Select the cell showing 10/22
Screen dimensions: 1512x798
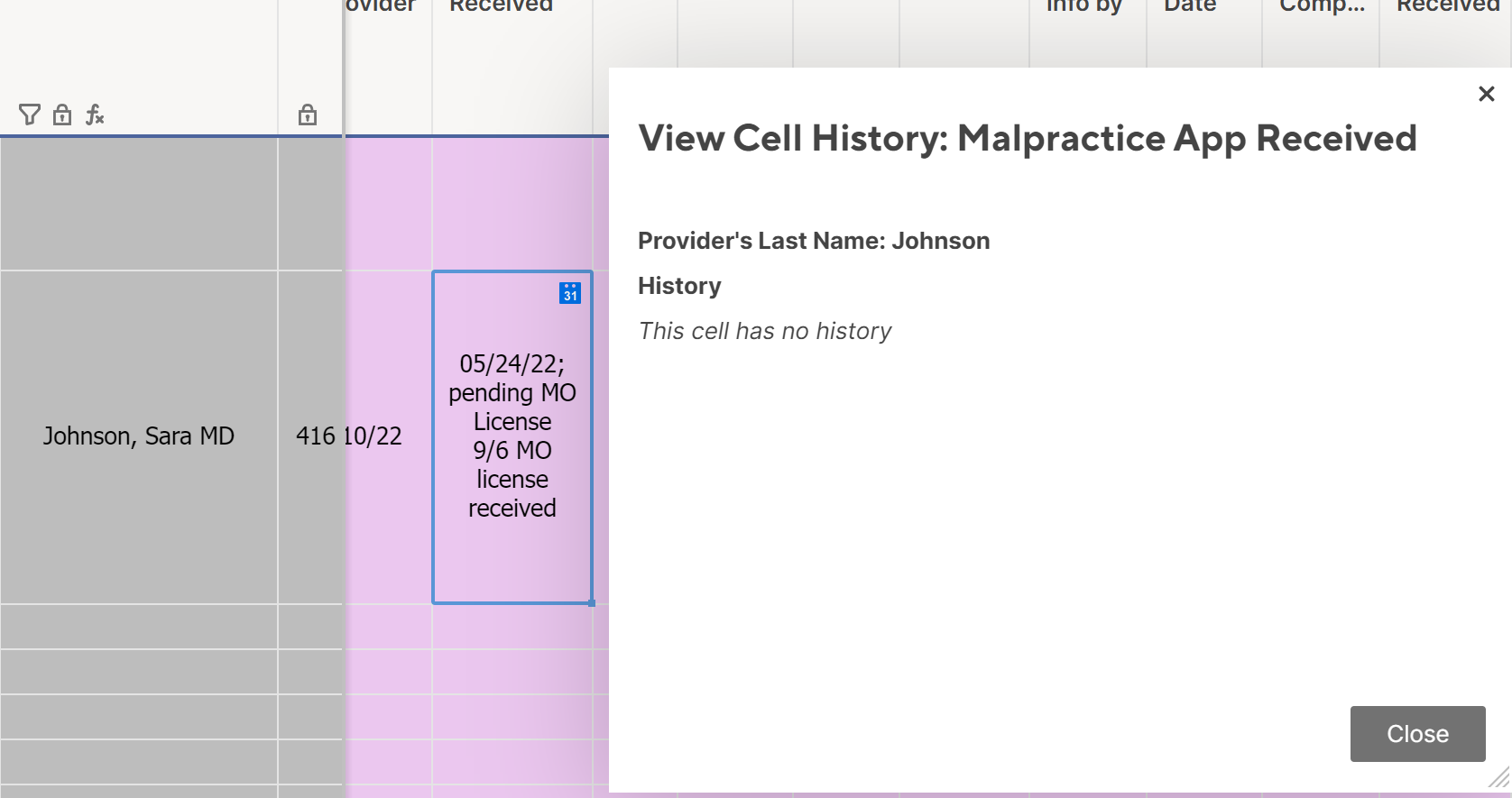pyautogui.click(x=389, y=436)
